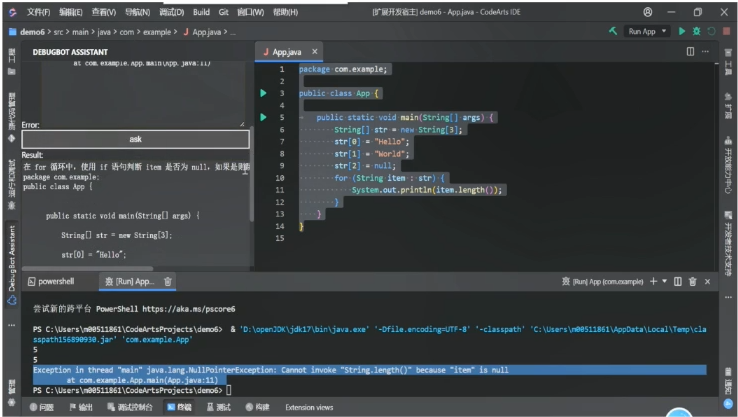Open the DebugBot Assistant sidebar icon

pyautogui.click(x=12, y=300)
